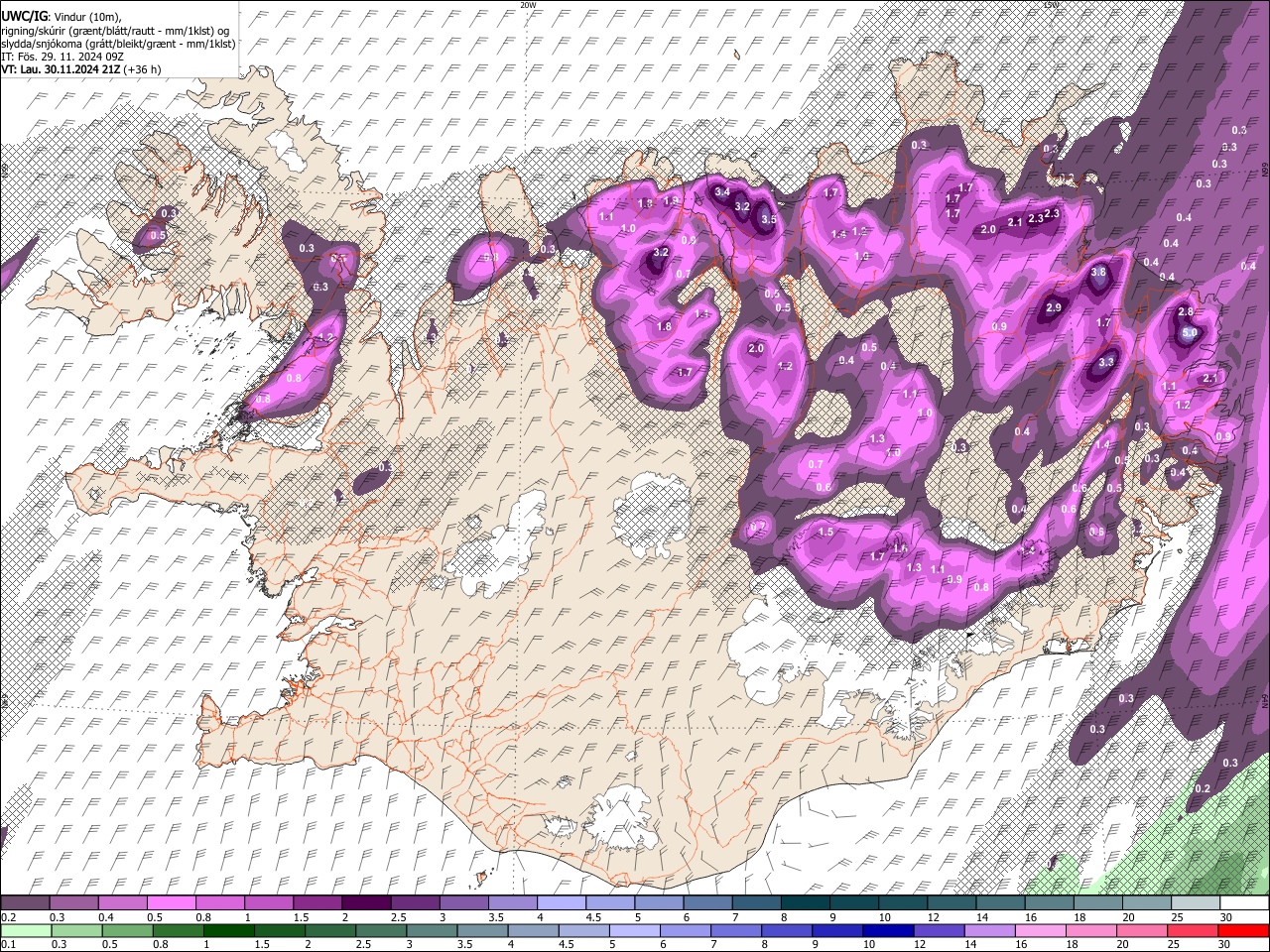The height and width of the screenshot is (952, 1270).
Task: Click the '3.4' snowfall value on the map
Action: tap(722, 191)
